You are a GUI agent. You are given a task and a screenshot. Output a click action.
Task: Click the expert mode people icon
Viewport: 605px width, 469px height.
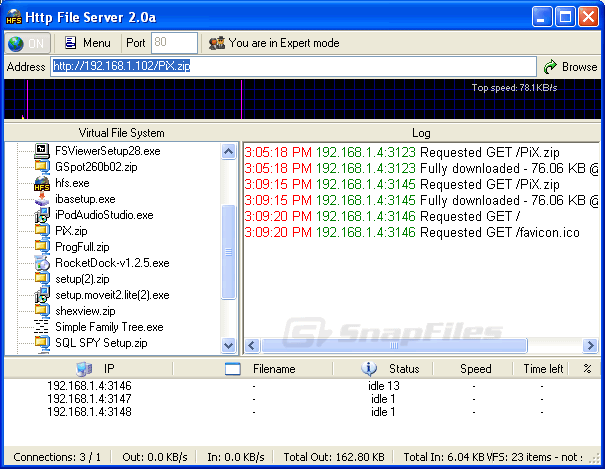point(216,43)
